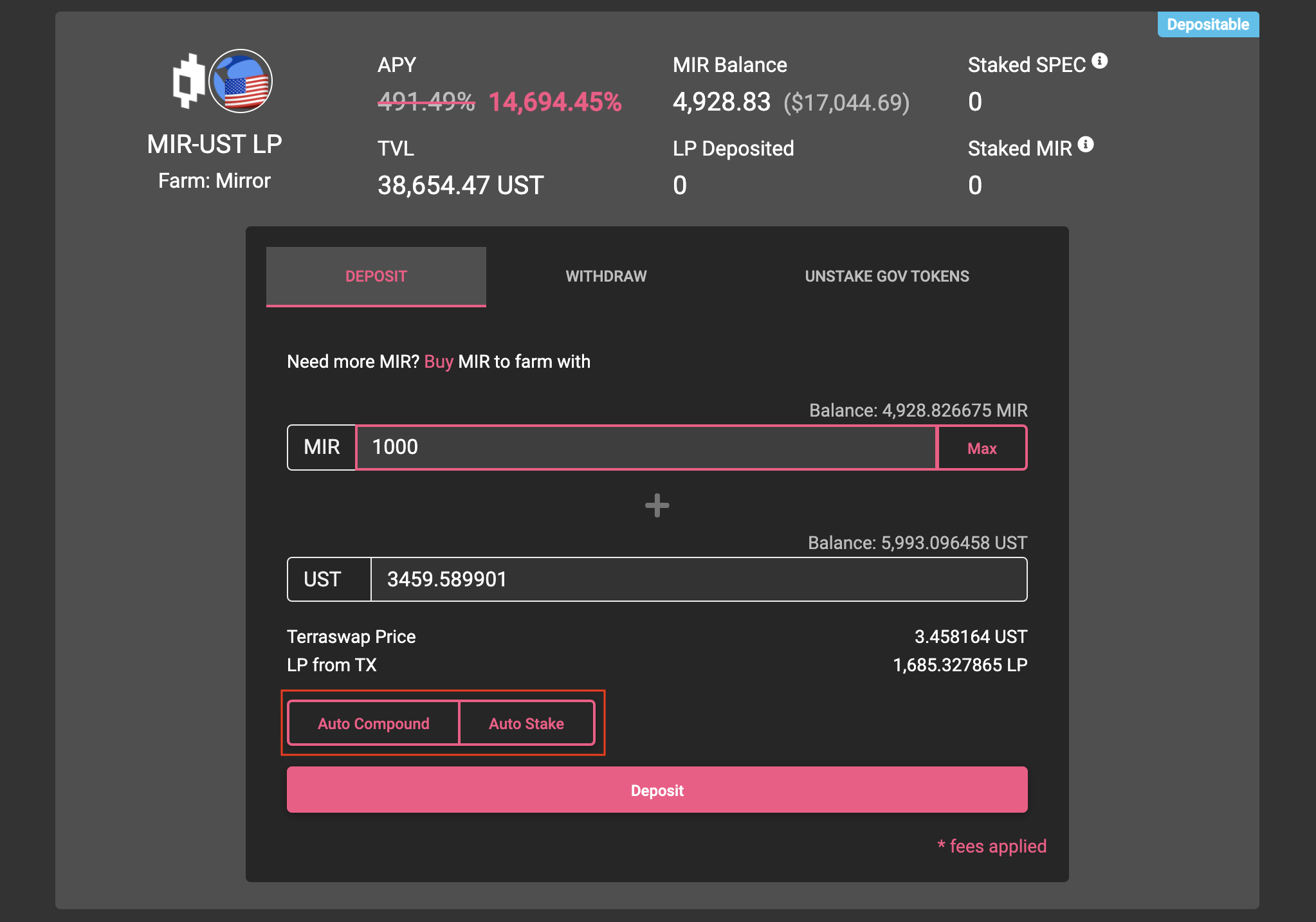Switch to the WITHDRAW tab
The image size is (1316, 922).
click(606, 276)
